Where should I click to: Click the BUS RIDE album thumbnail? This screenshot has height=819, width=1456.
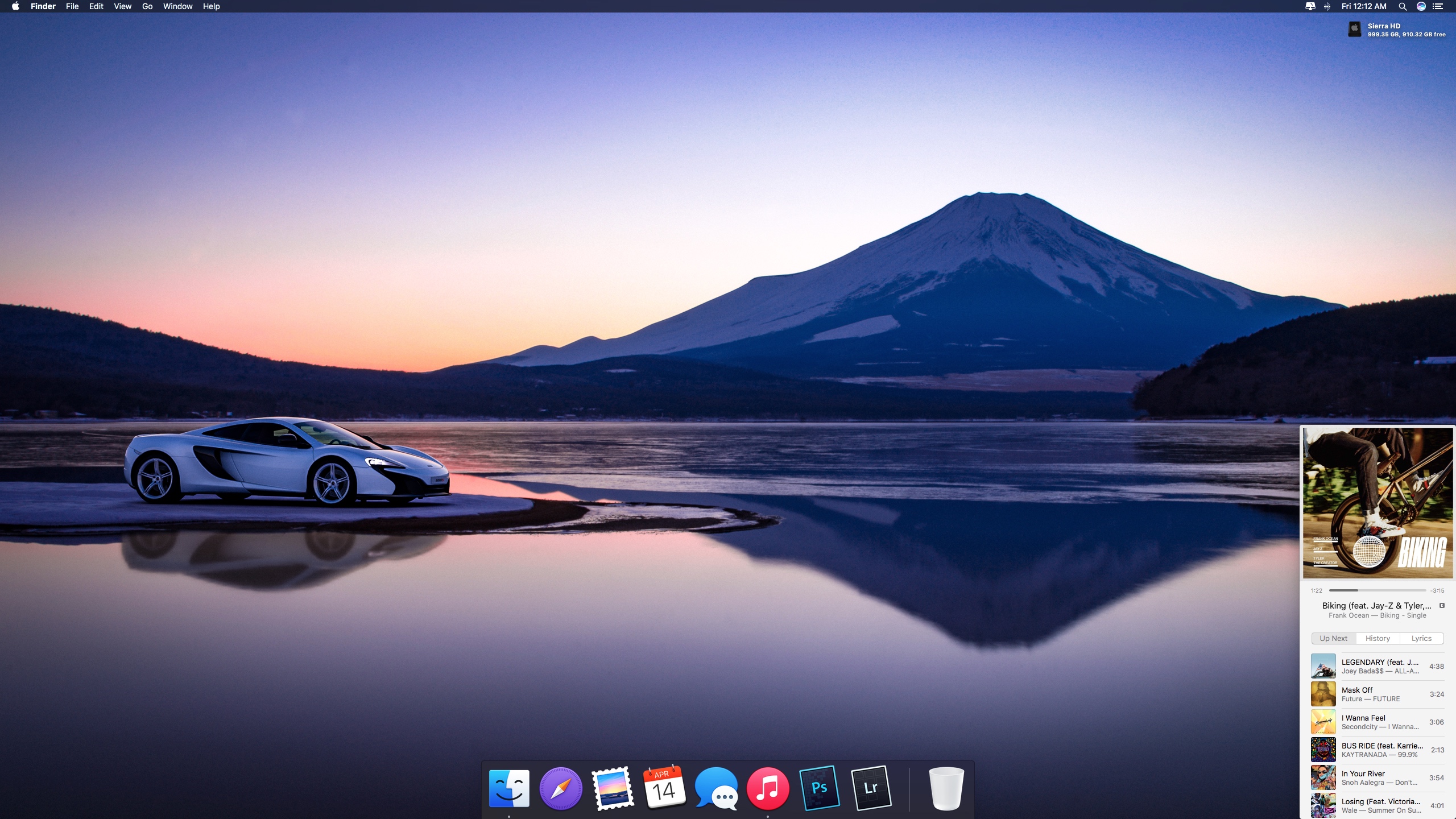pos(1323,750)
